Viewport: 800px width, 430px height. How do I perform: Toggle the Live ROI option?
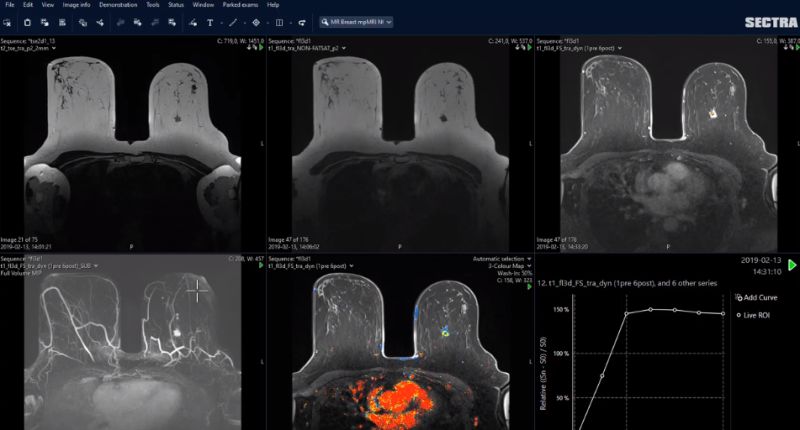coord(753,315)
